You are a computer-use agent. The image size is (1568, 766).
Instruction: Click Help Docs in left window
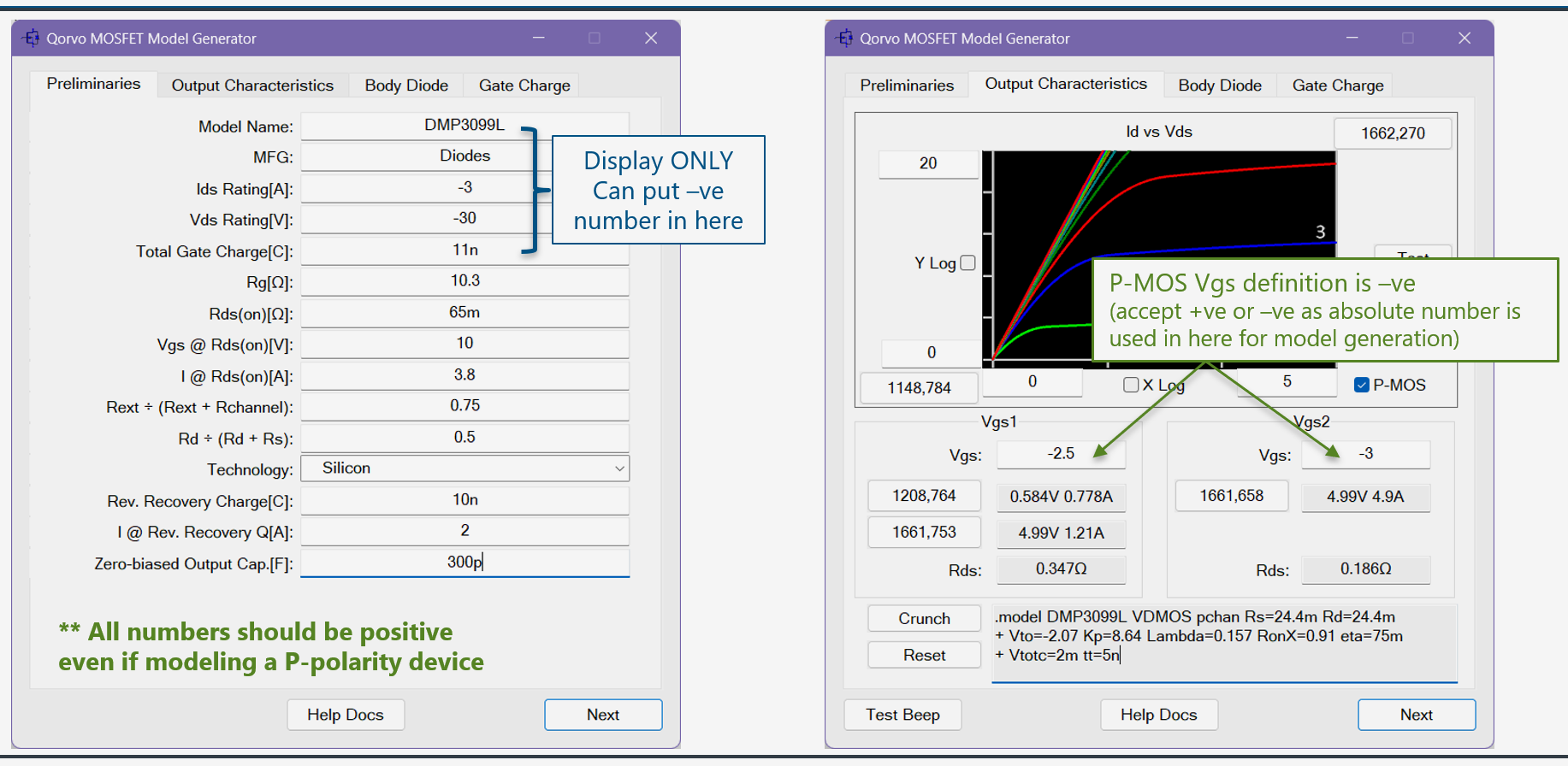pyautogui.click(x=346, y=715)
